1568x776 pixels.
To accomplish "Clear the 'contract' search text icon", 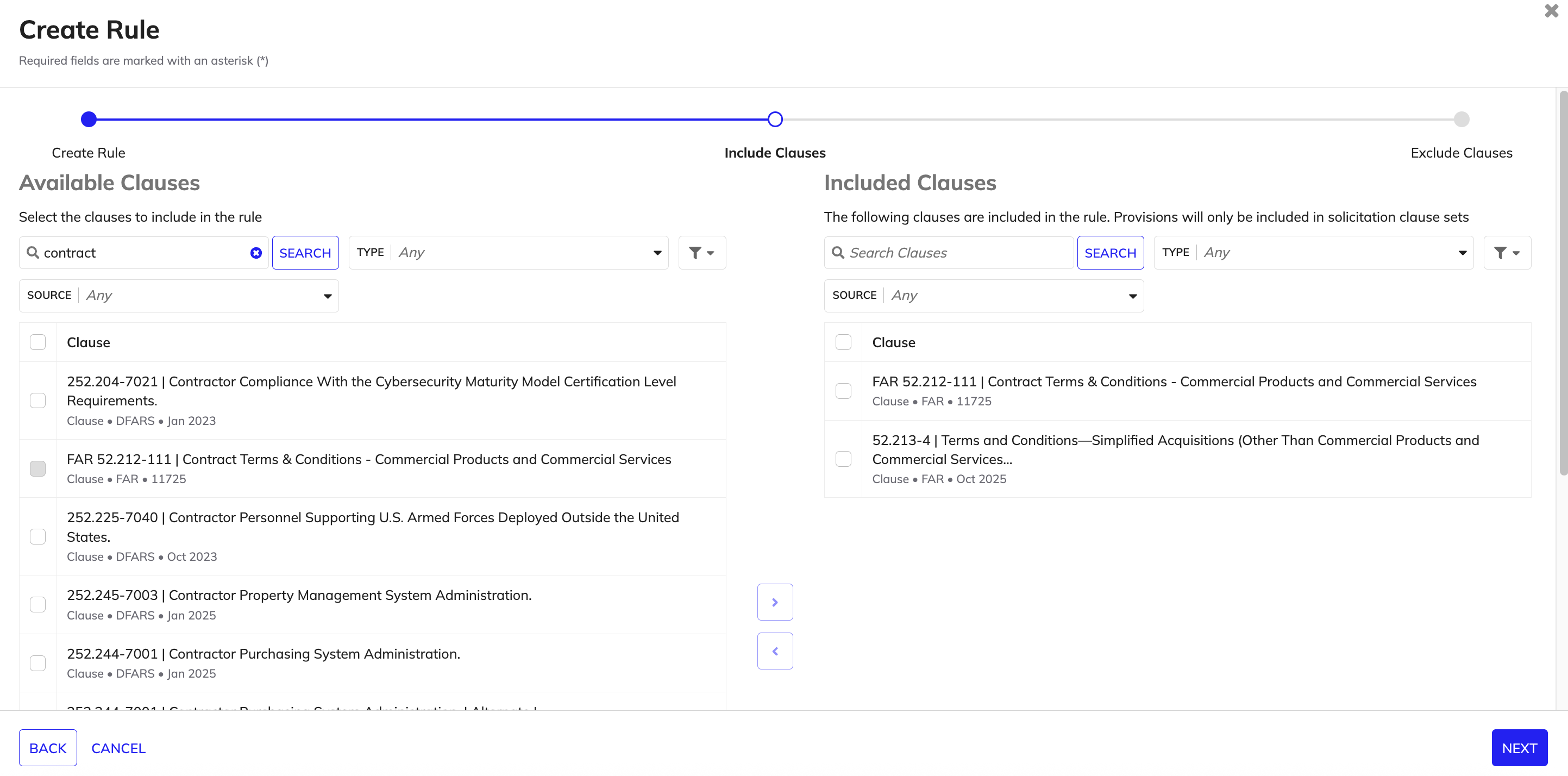I will (x=256, y=253).
